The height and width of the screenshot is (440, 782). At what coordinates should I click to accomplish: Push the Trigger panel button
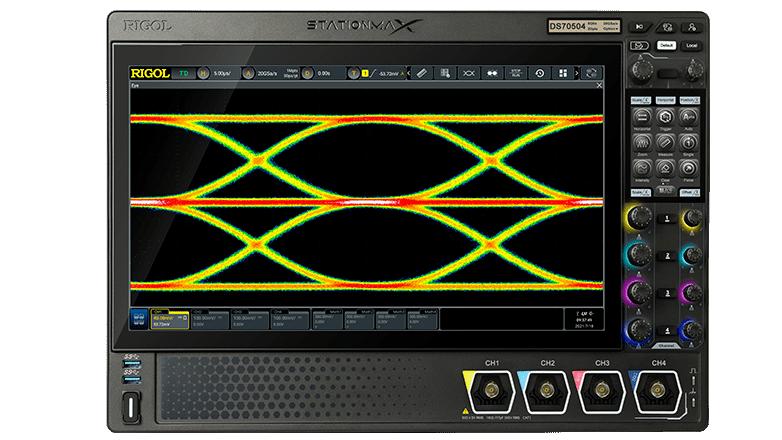pyautogui.click(x=665, y=117)
